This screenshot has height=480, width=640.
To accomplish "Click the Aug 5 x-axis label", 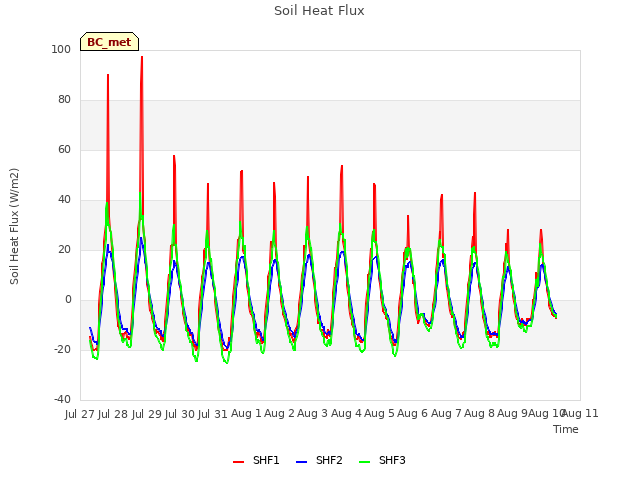I will tap(379, 413).
